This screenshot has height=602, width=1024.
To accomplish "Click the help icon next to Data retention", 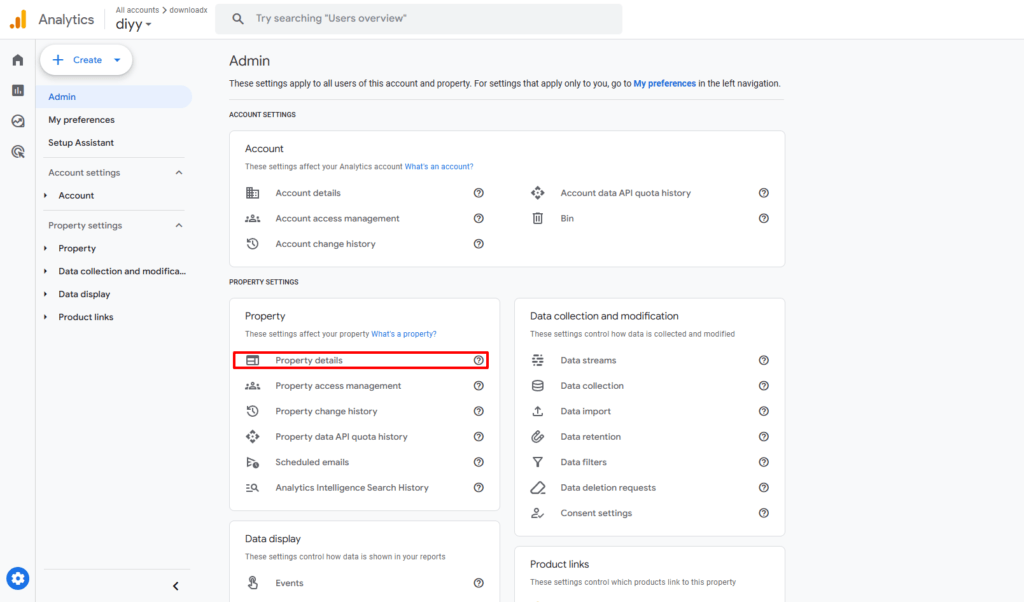I will pyautogui.click(x=763, y=437).
